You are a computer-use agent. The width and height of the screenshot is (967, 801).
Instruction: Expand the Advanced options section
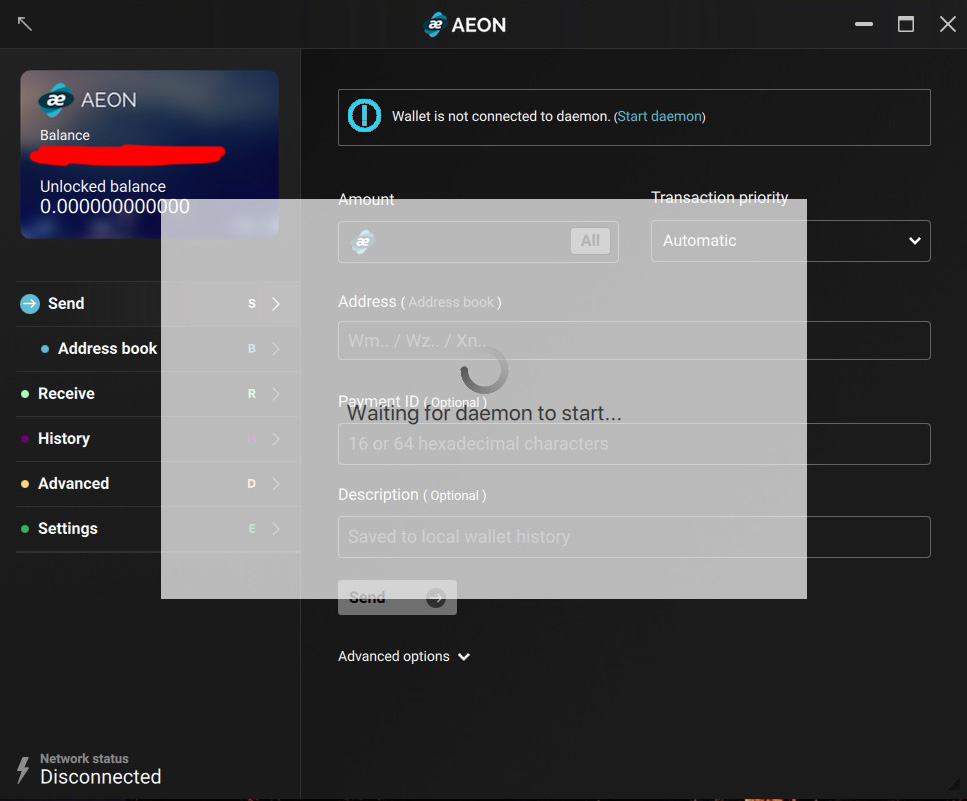[x=404, y=657]
